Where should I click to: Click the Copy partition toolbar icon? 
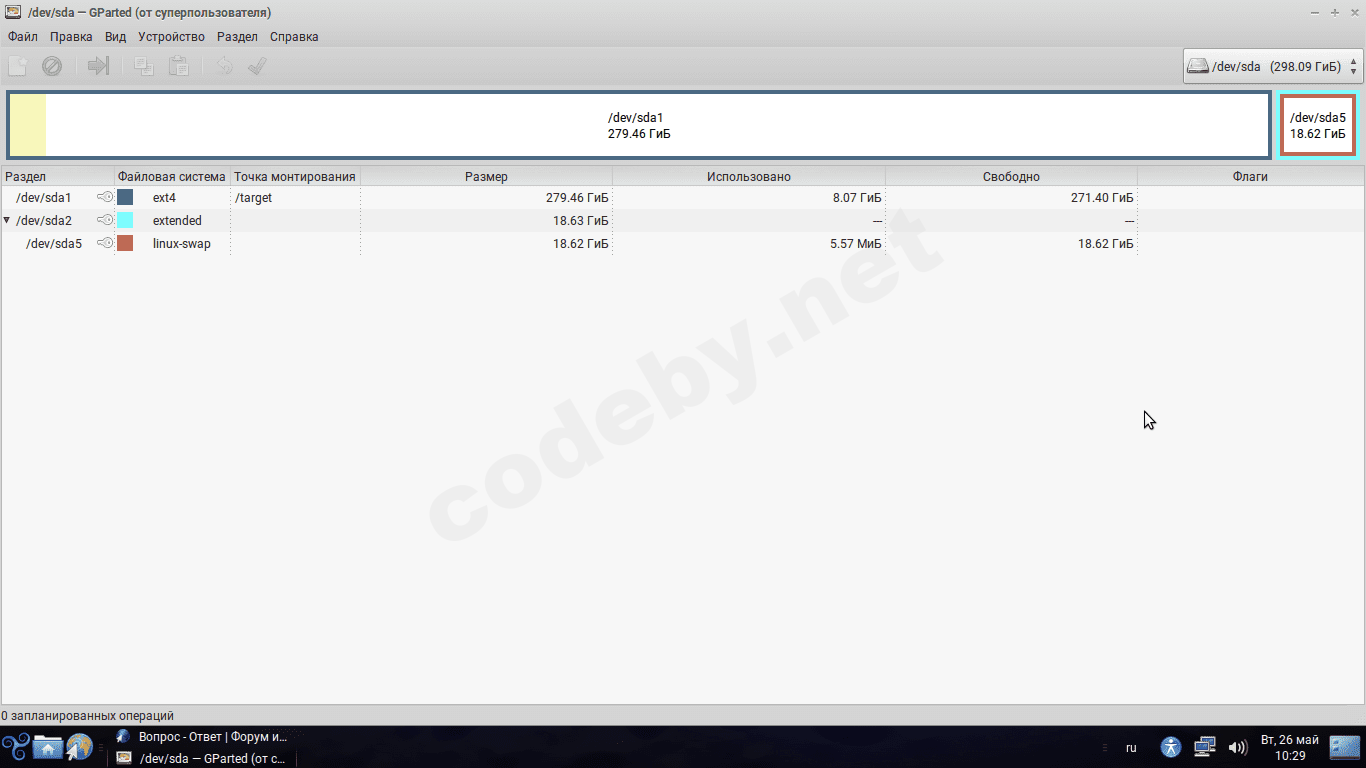point(142,65)
